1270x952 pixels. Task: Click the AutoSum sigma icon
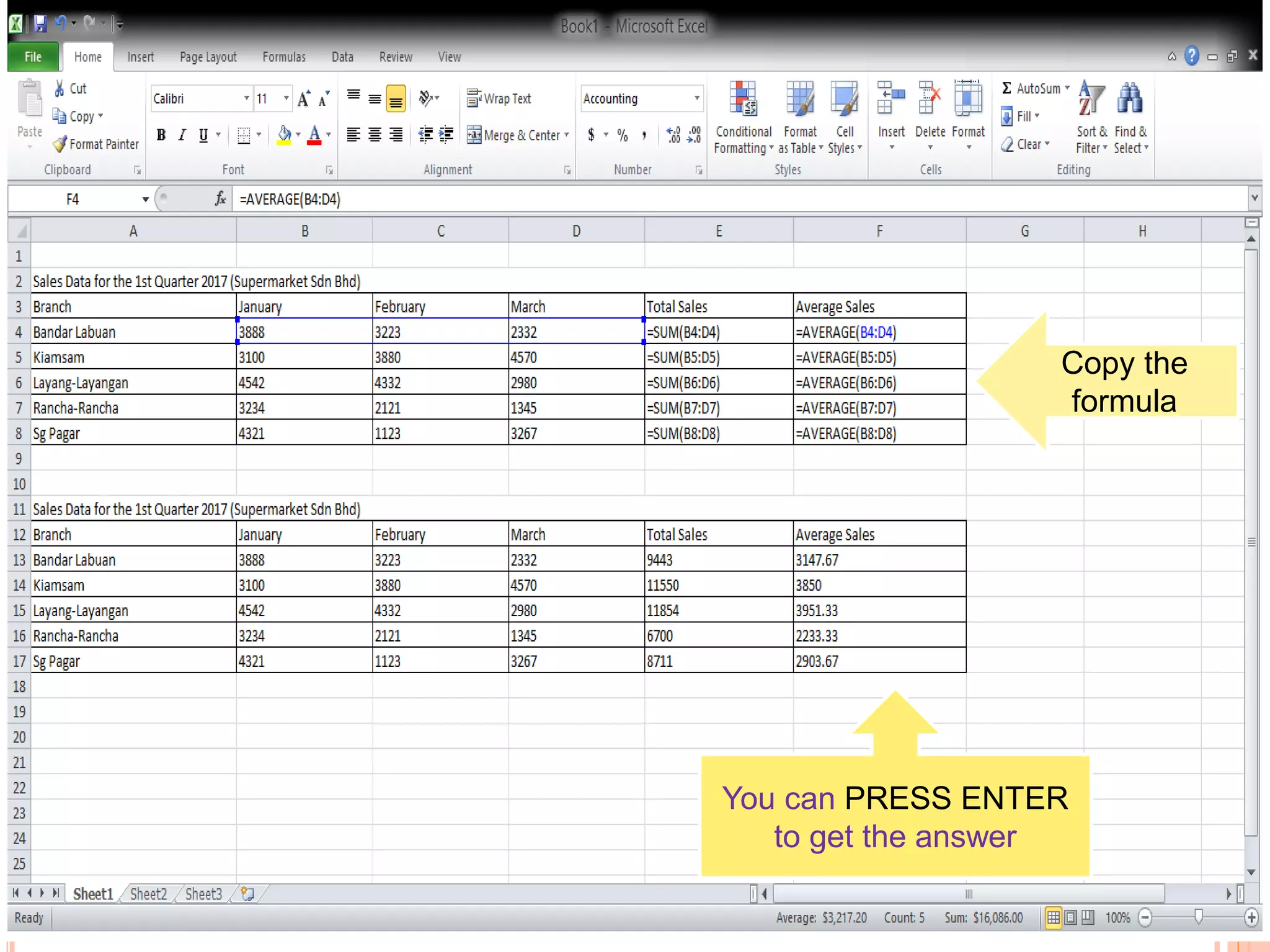[1006, 88]
